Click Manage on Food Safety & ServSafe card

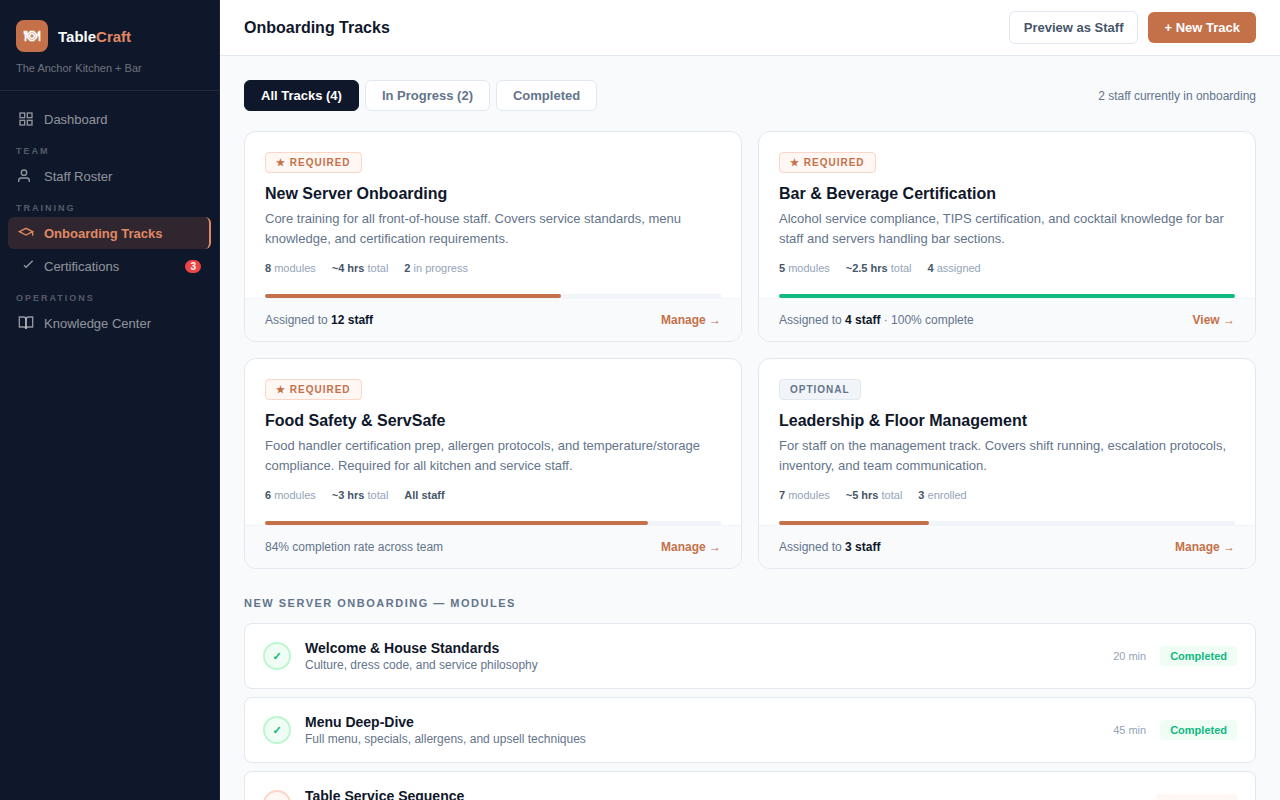pos(690,547)
